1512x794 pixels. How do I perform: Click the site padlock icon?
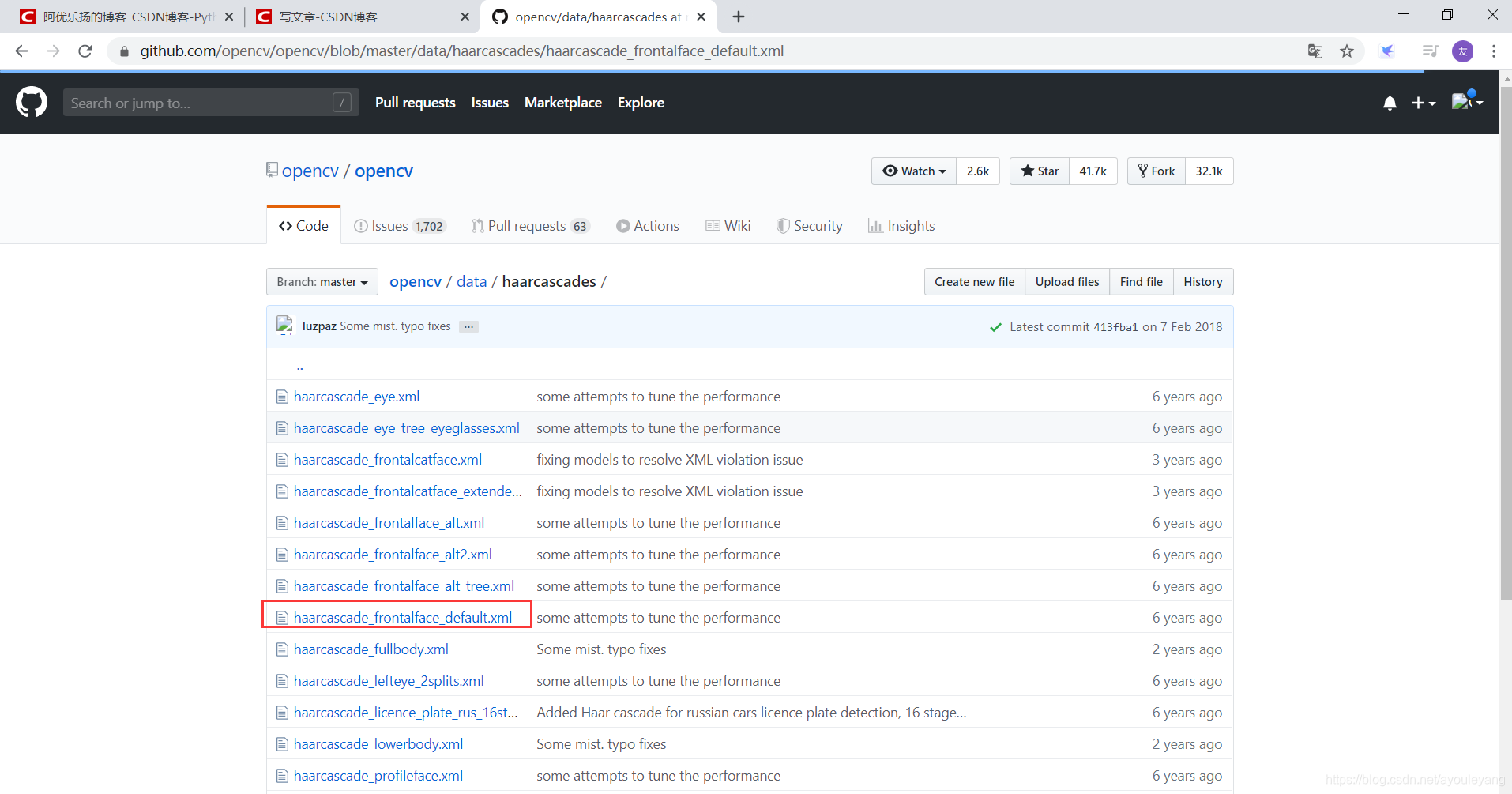[124, 51]
